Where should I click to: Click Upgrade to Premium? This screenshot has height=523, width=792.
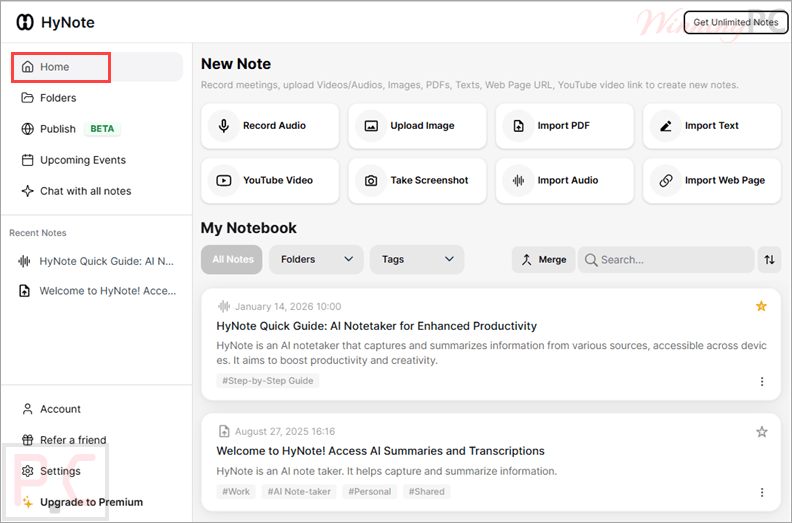coord(82,502)
